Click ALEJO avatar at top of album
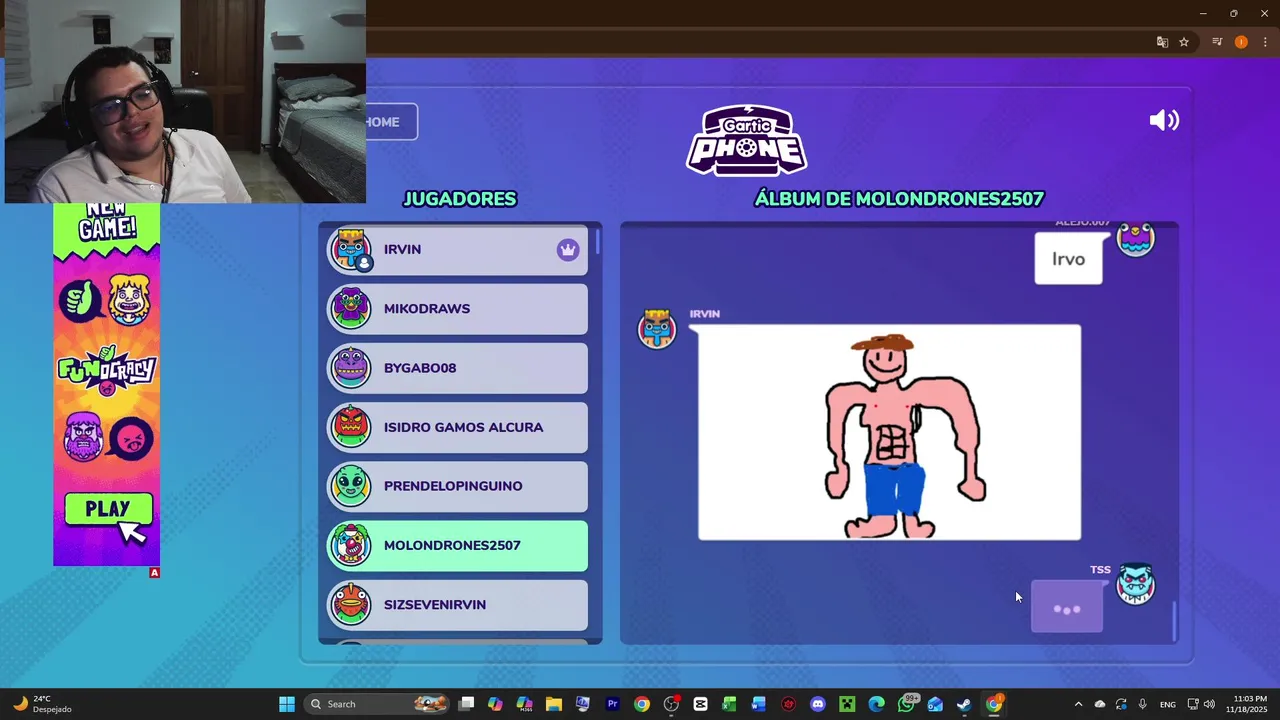This screenshot has width=1280, height=720. [1135, 239]
